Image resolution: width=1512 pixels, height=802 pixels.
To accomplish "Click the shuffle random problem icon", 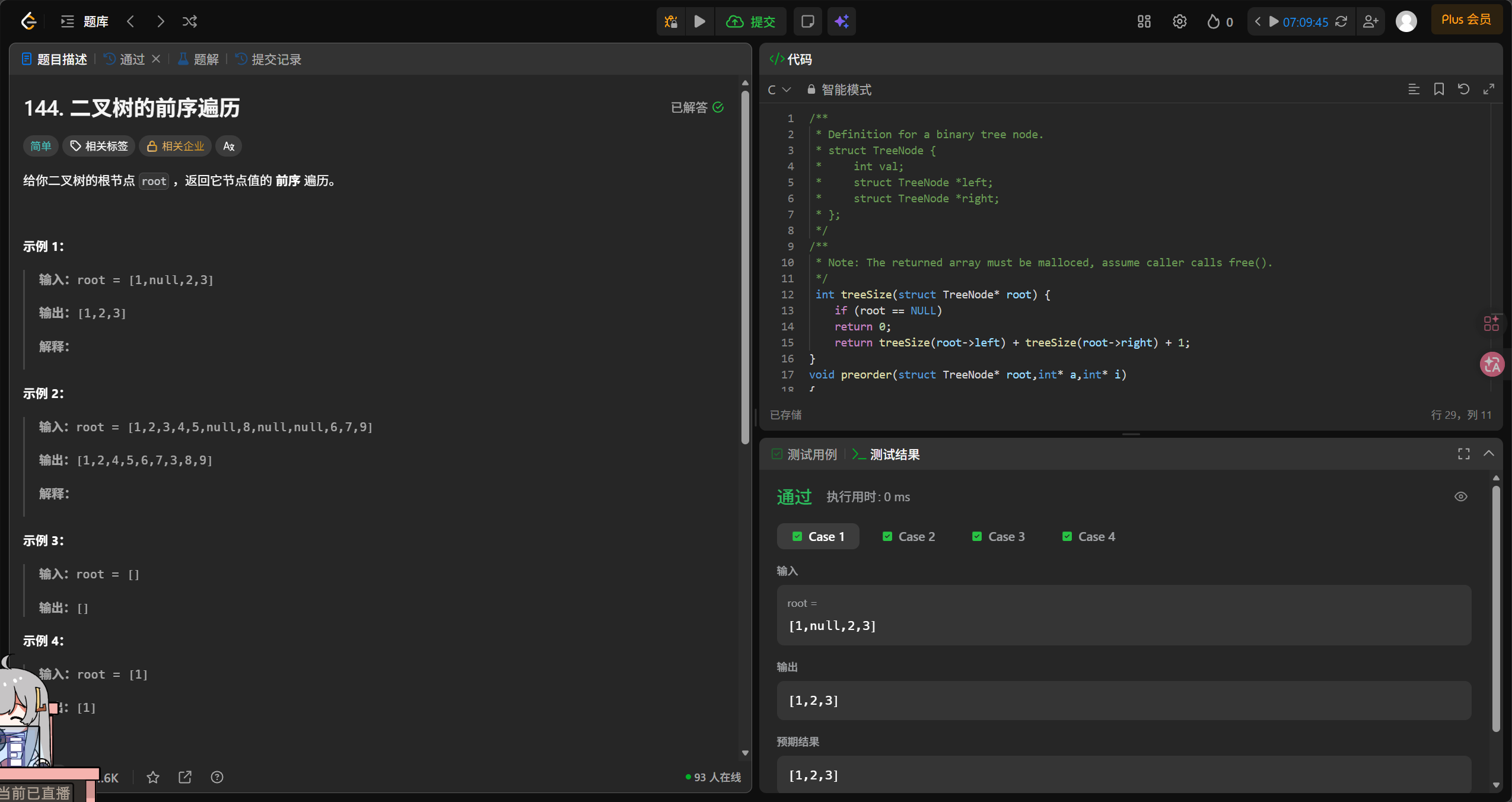I will tap(190, 22).
